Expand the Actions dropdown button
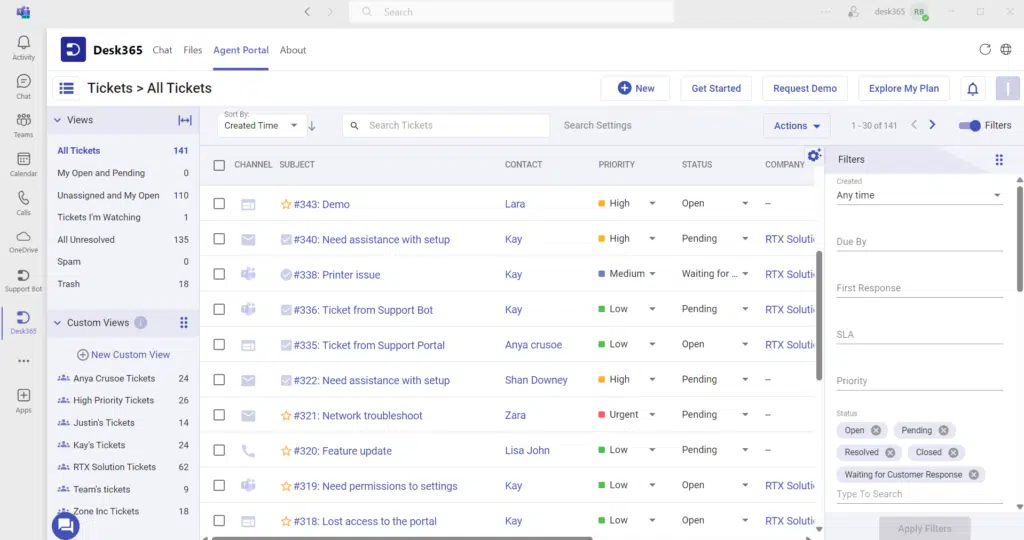The height and width of the screenshot is (540, 1024). pyautogui.click(x=796, y=126)
